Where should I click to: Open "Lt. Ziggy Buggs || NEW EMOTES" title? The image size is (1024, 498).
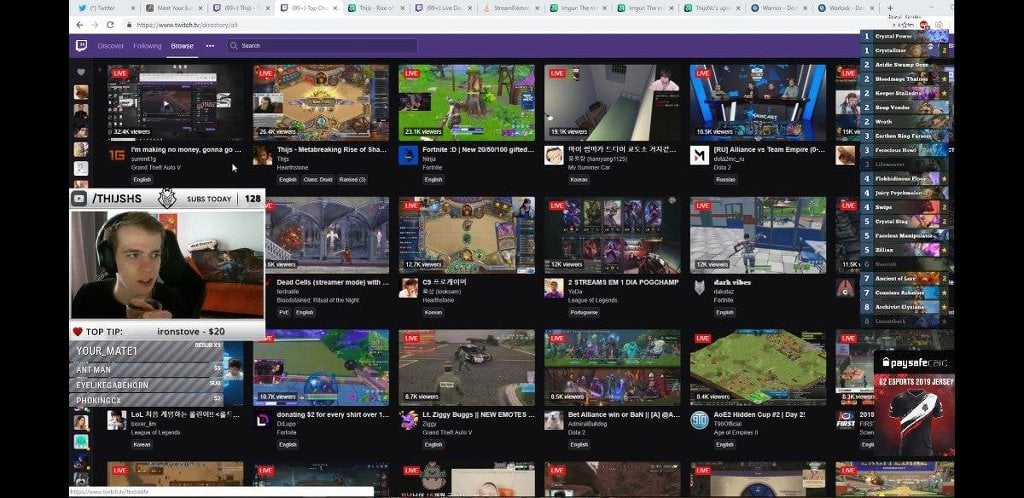(x=478, y=414)
